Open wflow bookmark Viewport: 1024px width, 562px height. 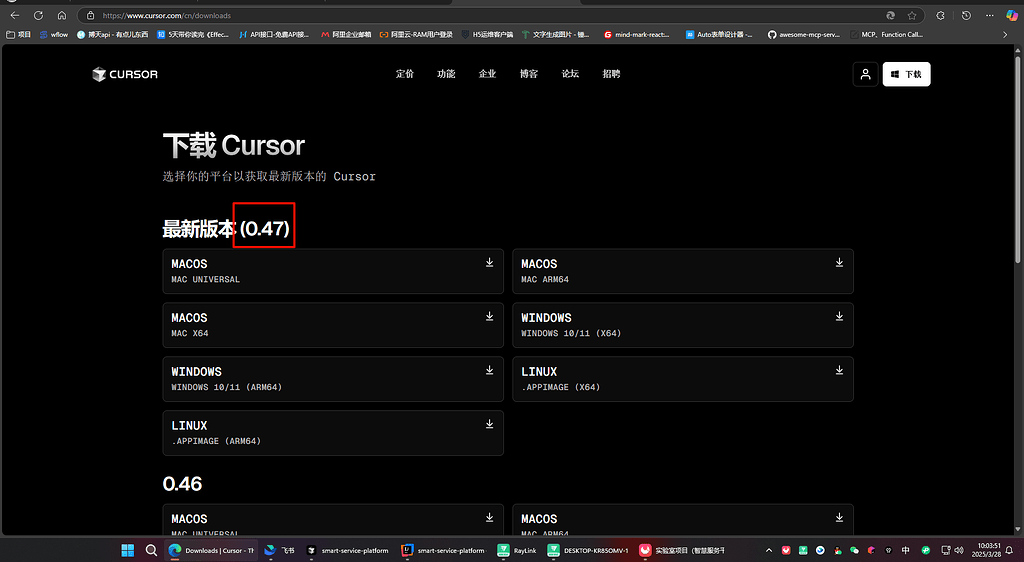[x=54, y=35]
